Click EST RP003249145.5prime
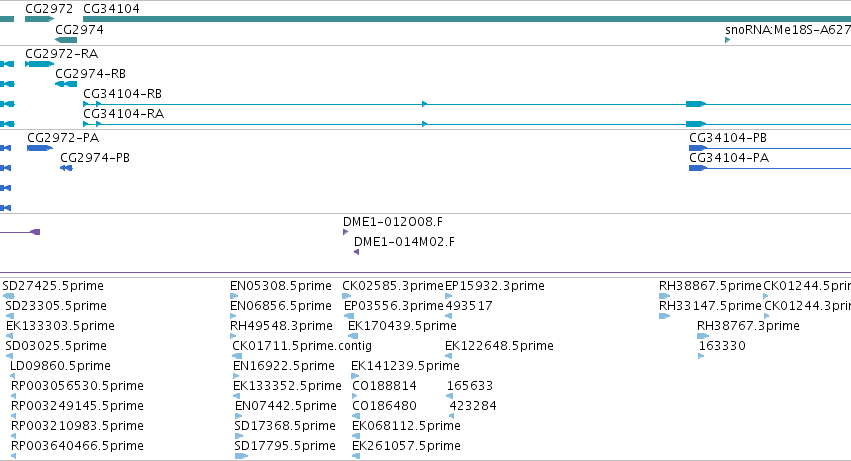 tap(77, 406)
